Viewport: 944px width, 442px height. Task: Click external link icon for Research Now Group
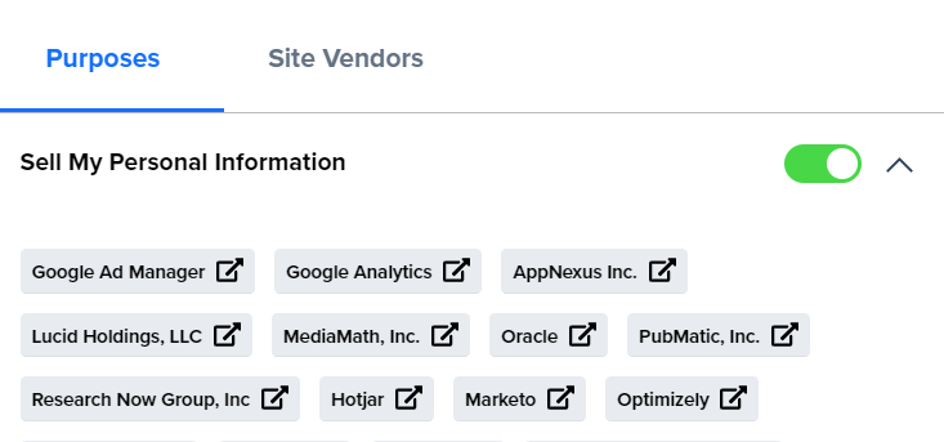click(275, 399)
